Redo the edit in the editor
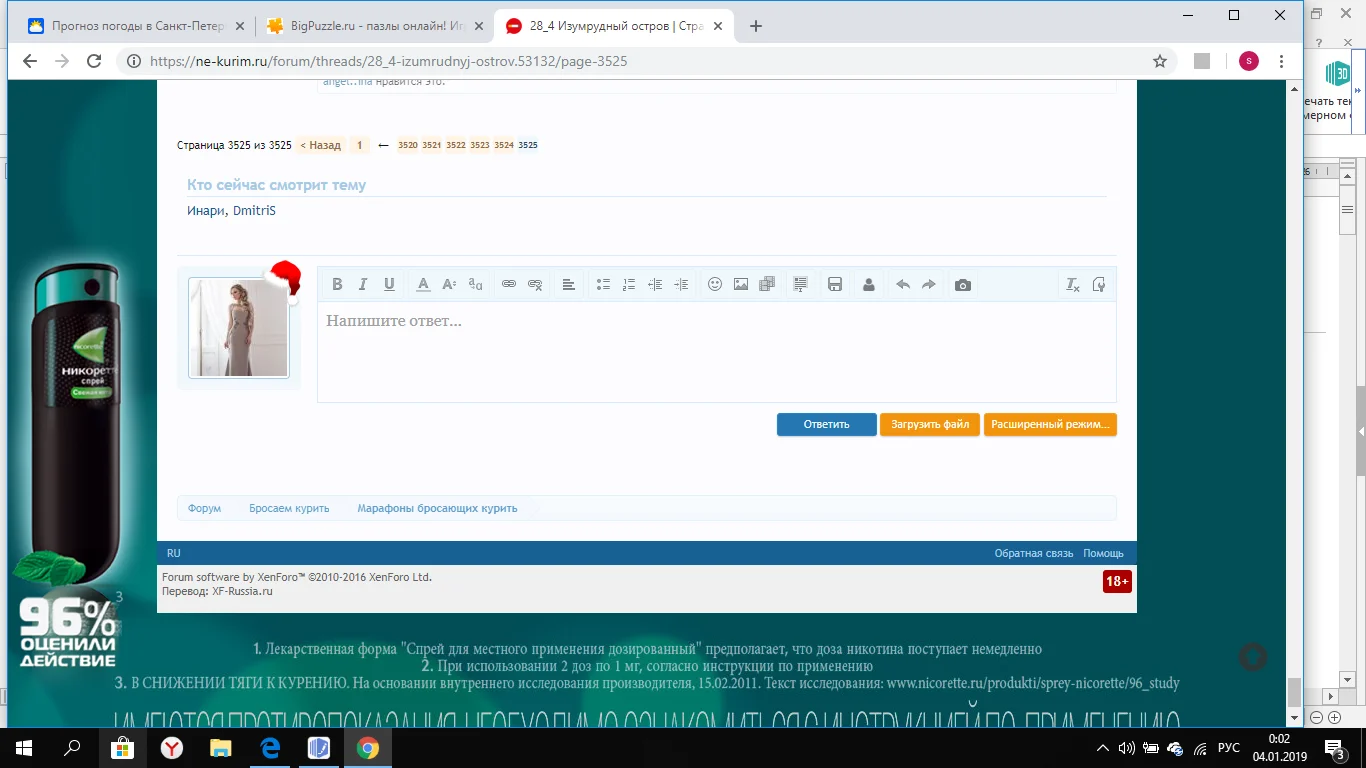 (929, 284)
